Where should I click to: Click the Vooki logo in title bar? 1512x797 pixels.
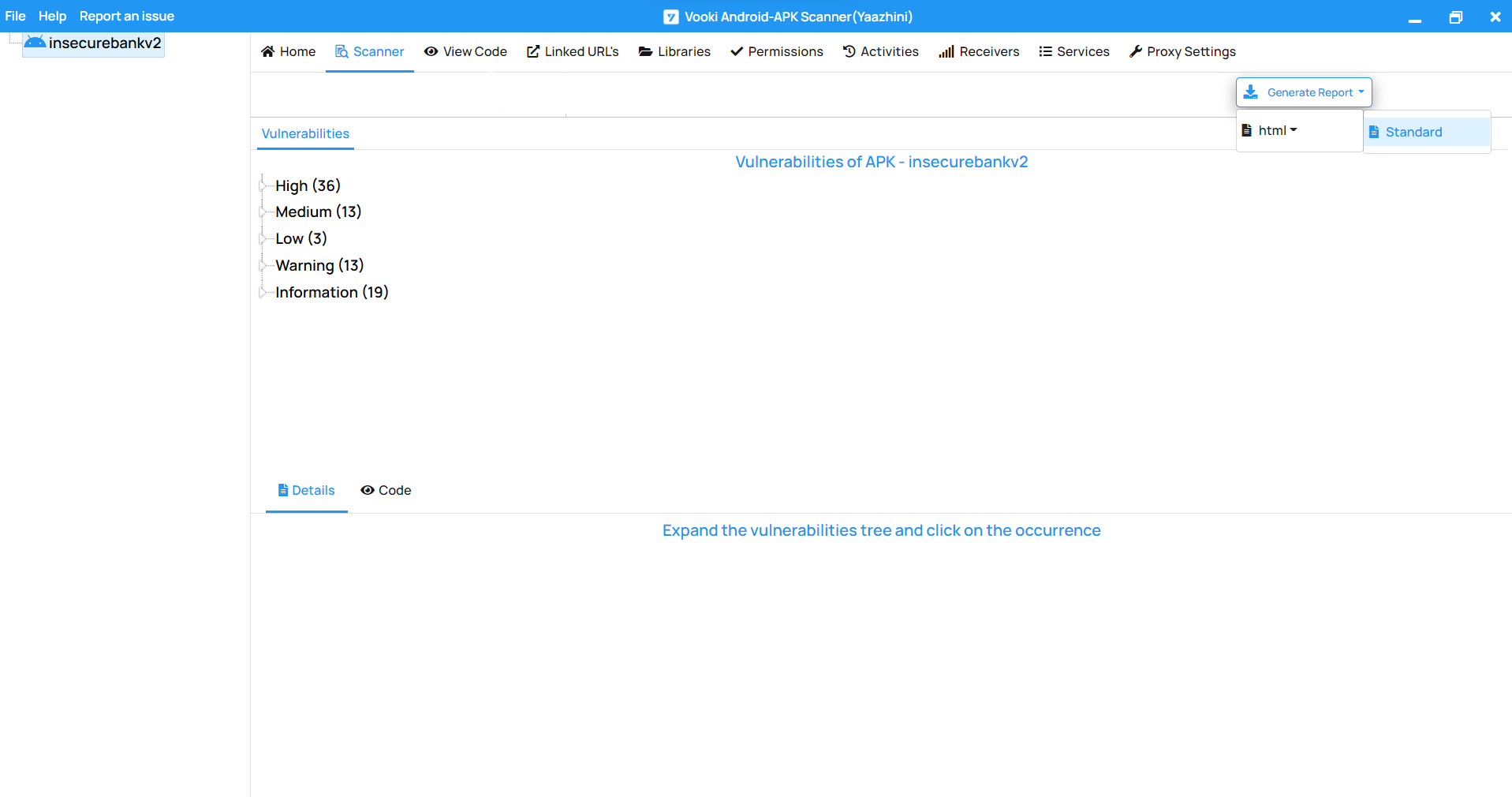pyautogui.click(x=671, y=17)
